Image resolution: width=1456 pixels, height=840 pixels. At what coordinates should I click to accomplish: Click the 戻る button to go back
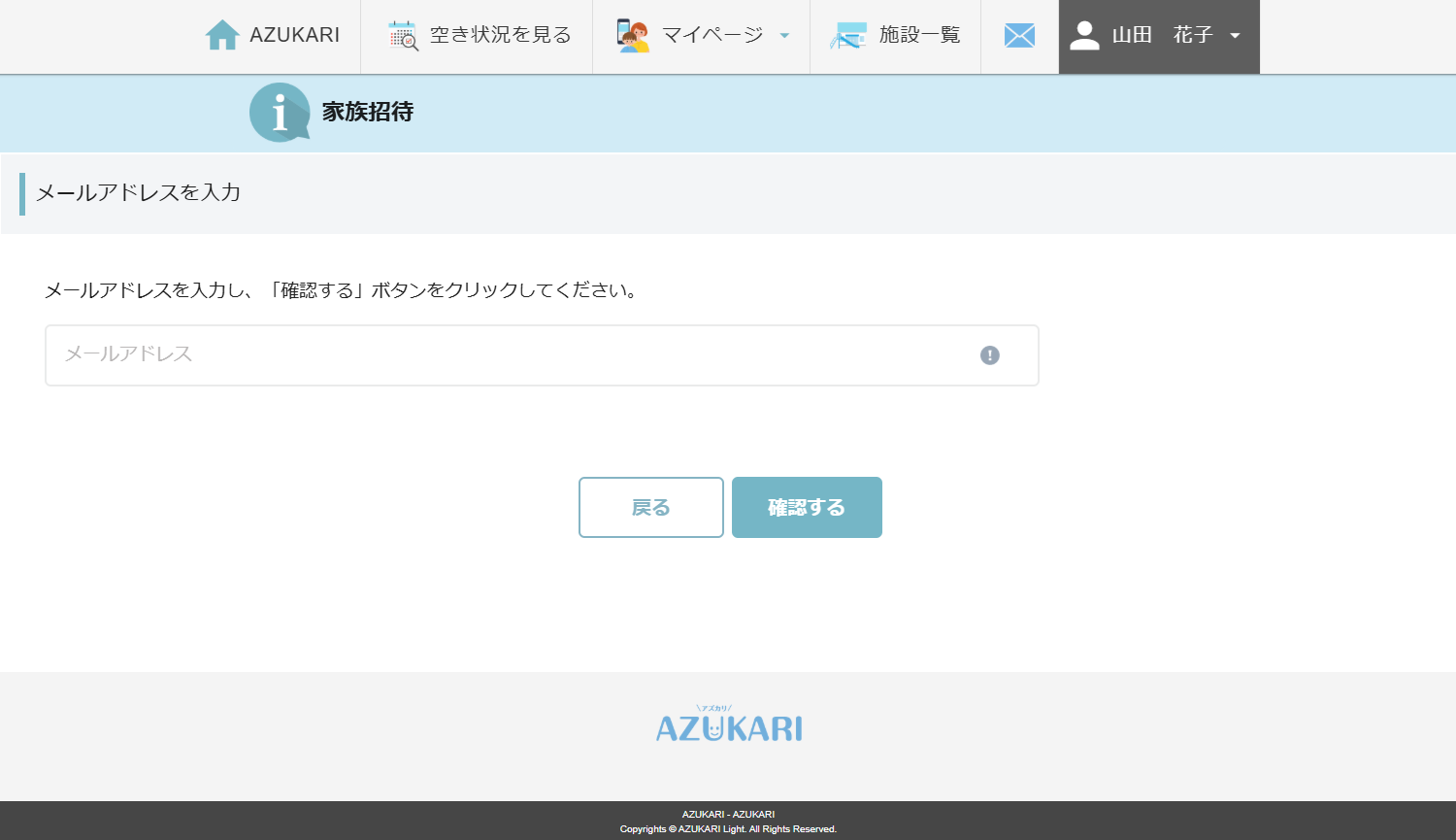tap(651, 507)
